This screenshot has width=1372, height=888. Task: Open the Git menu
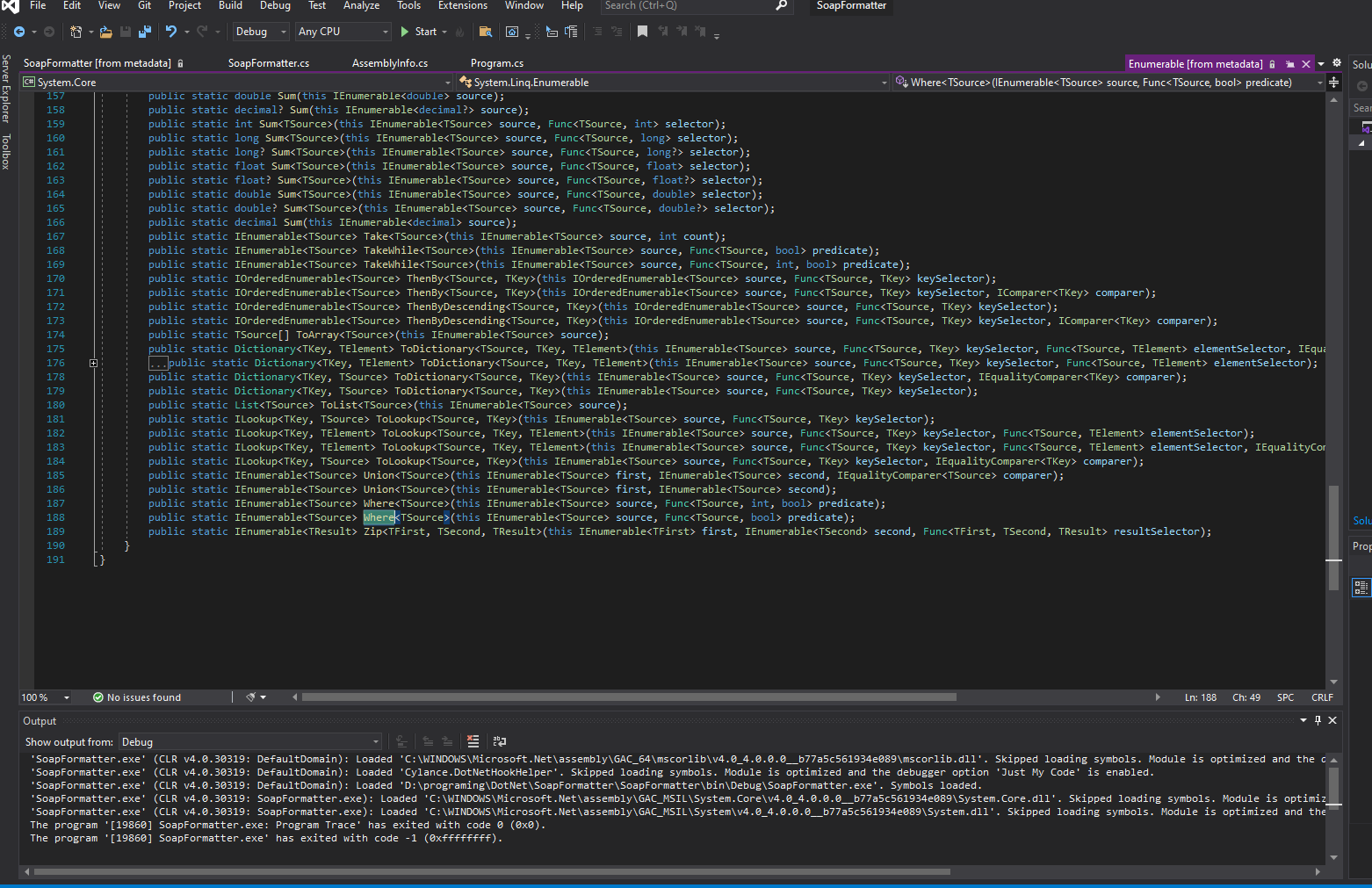pyautogui.click(x=145, y=5)
